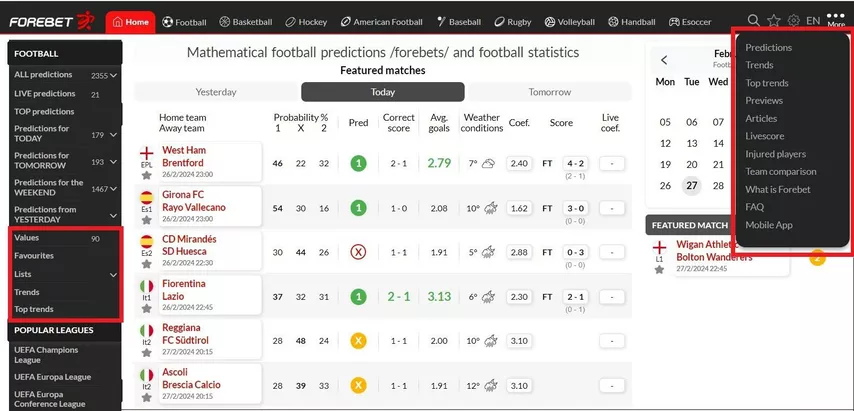Image resolution: width=854 pixels, height=411 pixels.
Task: Change language via EN selector
Action: [813, 21]
